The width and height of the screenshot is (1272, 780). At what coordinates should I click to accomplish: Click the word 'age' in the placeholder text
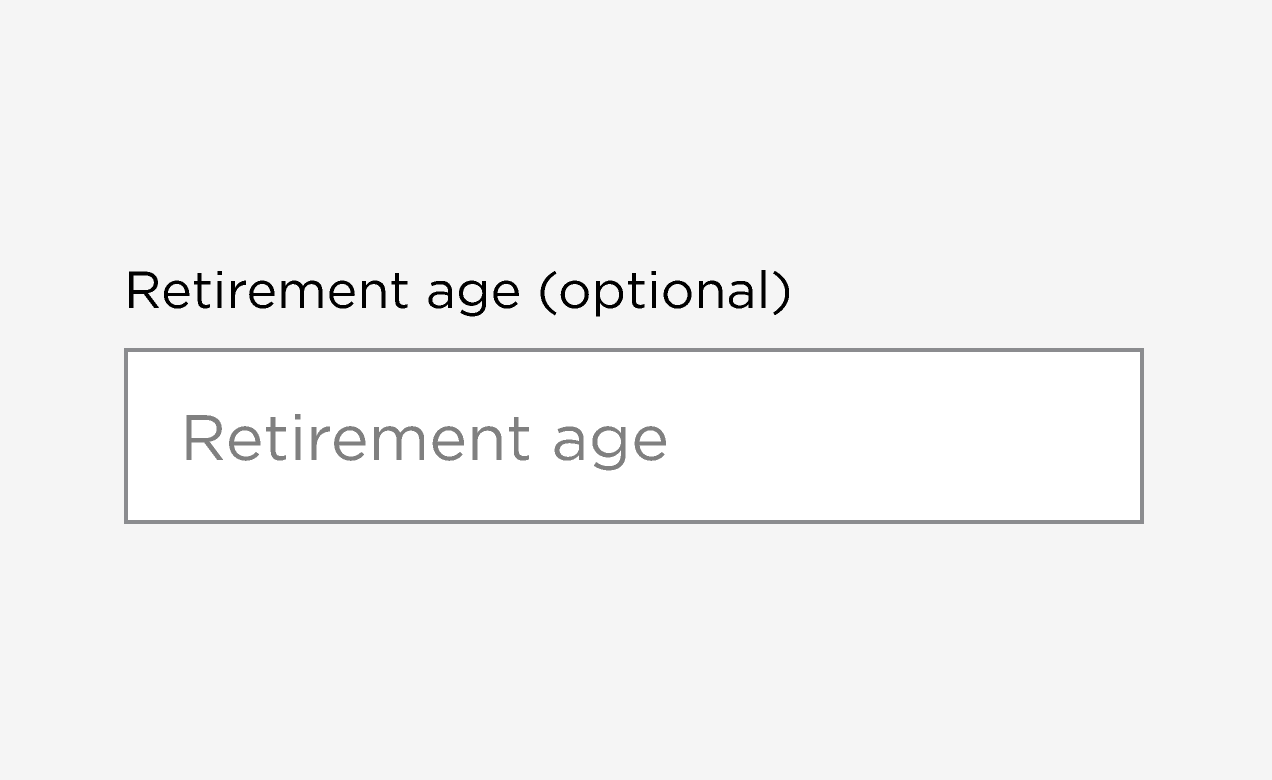coord(609,442)
